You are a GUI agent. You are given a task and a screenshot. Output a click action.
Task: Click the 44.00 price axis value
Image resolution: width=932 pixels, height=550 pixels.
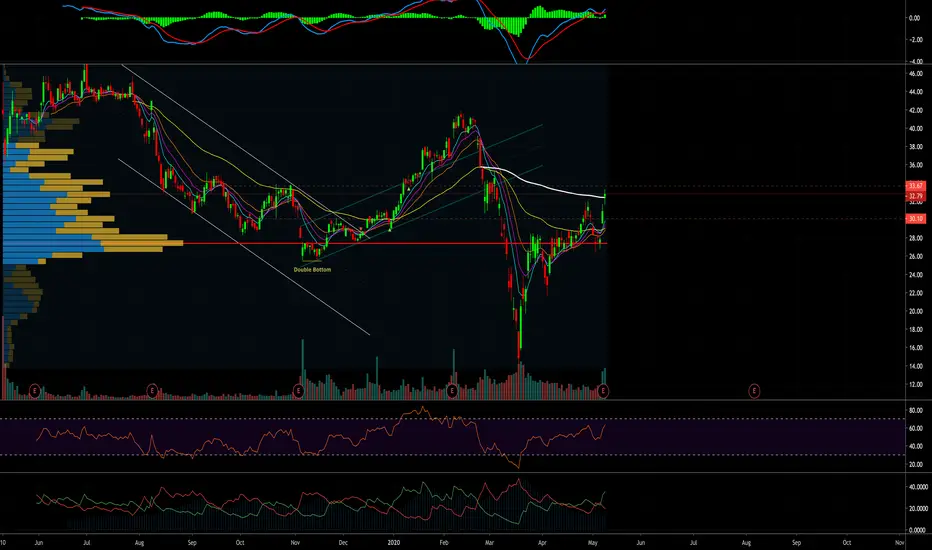click(x=915, y=92)
